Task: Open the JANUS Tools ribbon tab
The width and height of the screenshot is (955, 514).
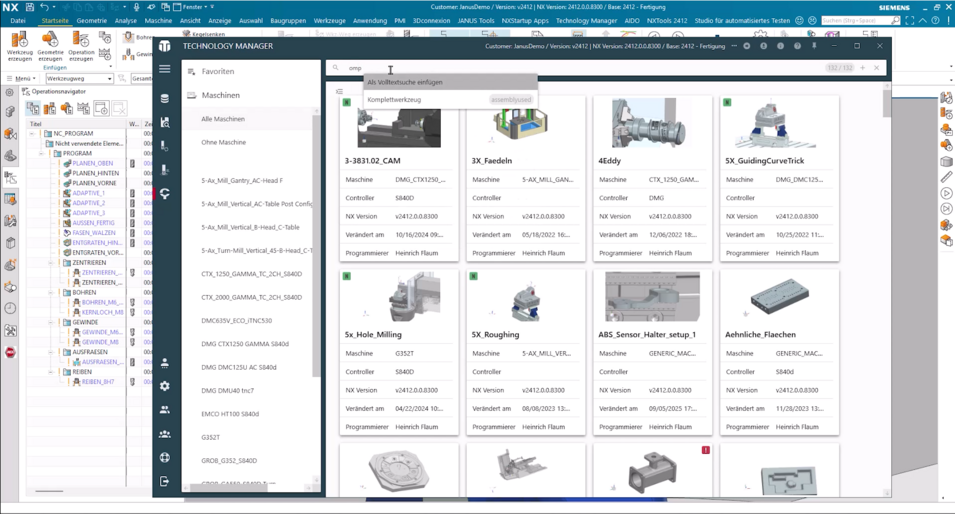Action: click(x=476, y=20)
